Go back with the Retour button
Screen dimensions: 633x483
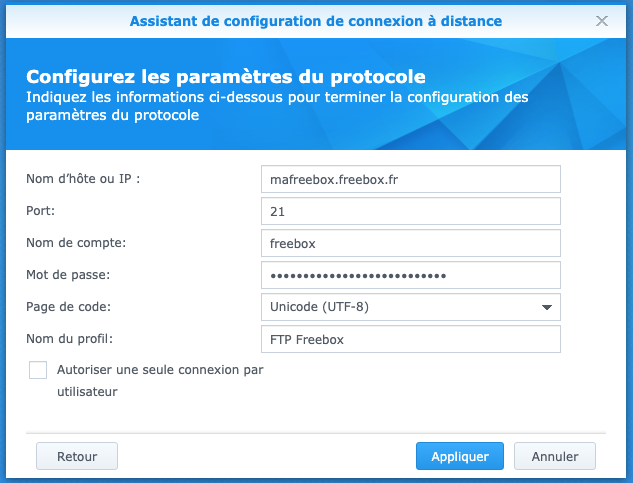[x=77, y=456]
